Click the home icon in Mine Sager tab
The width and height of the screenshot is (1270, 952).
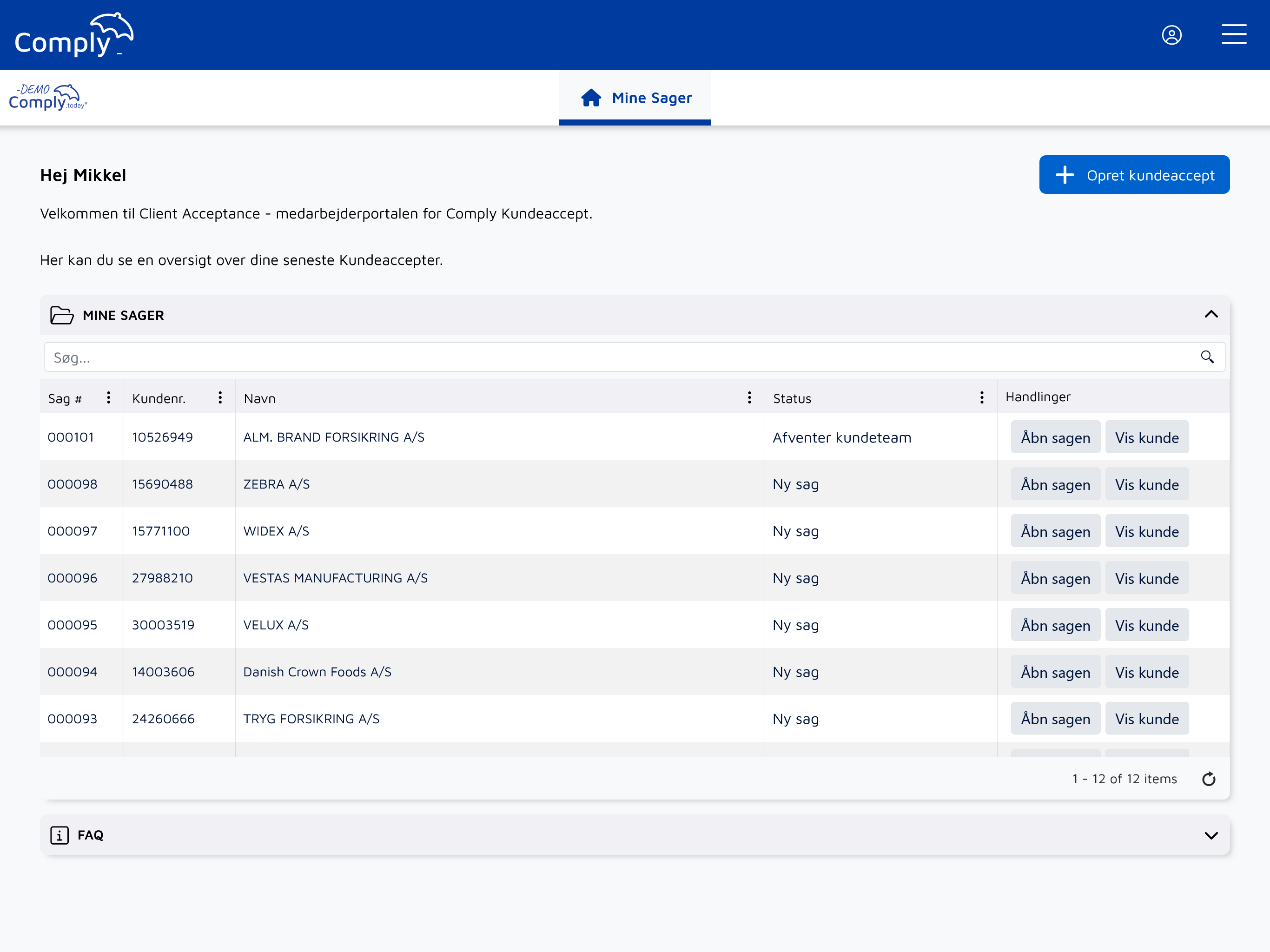pos(591,98)
